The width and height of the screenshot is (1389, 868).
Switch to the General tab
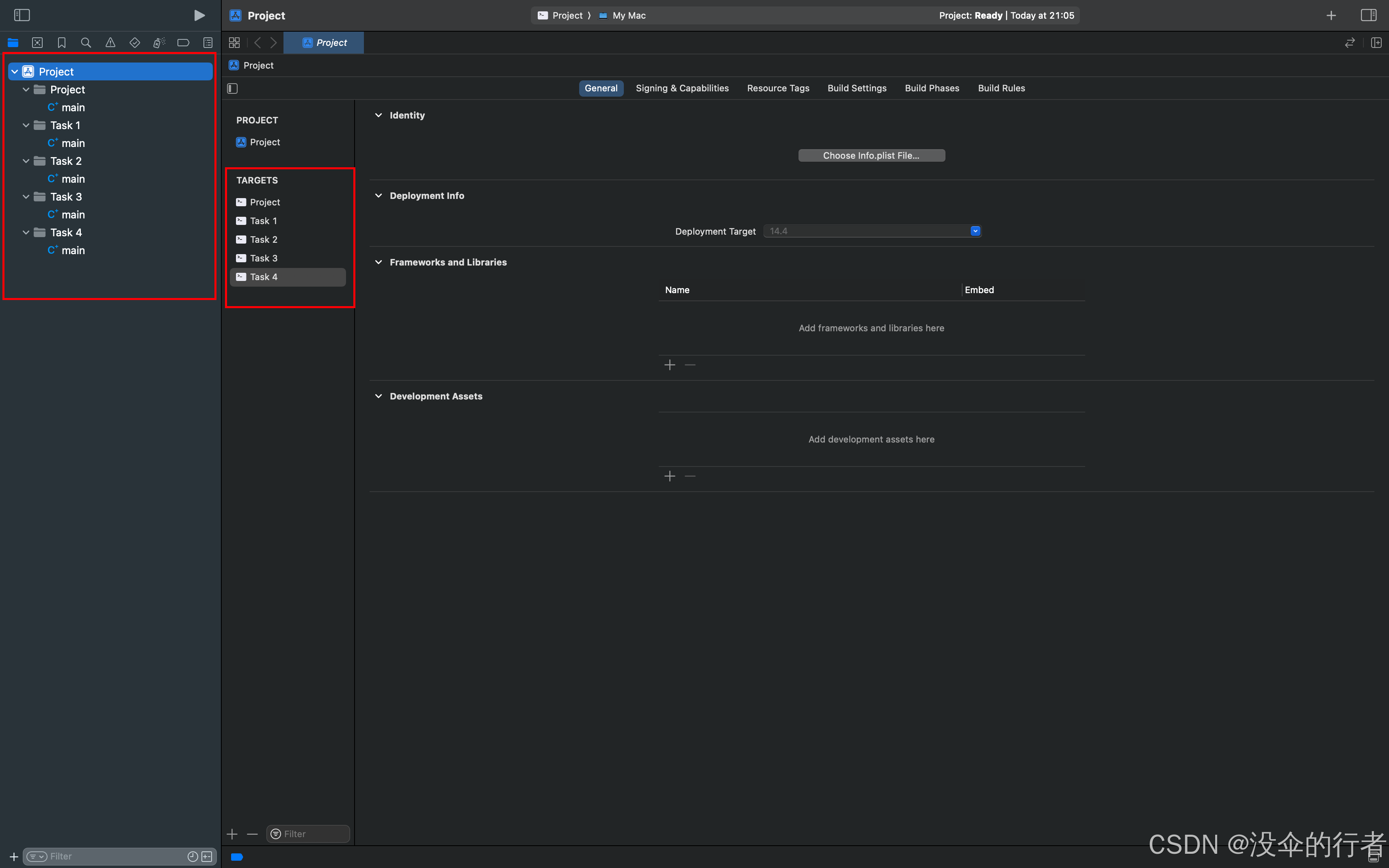[601, 89]
